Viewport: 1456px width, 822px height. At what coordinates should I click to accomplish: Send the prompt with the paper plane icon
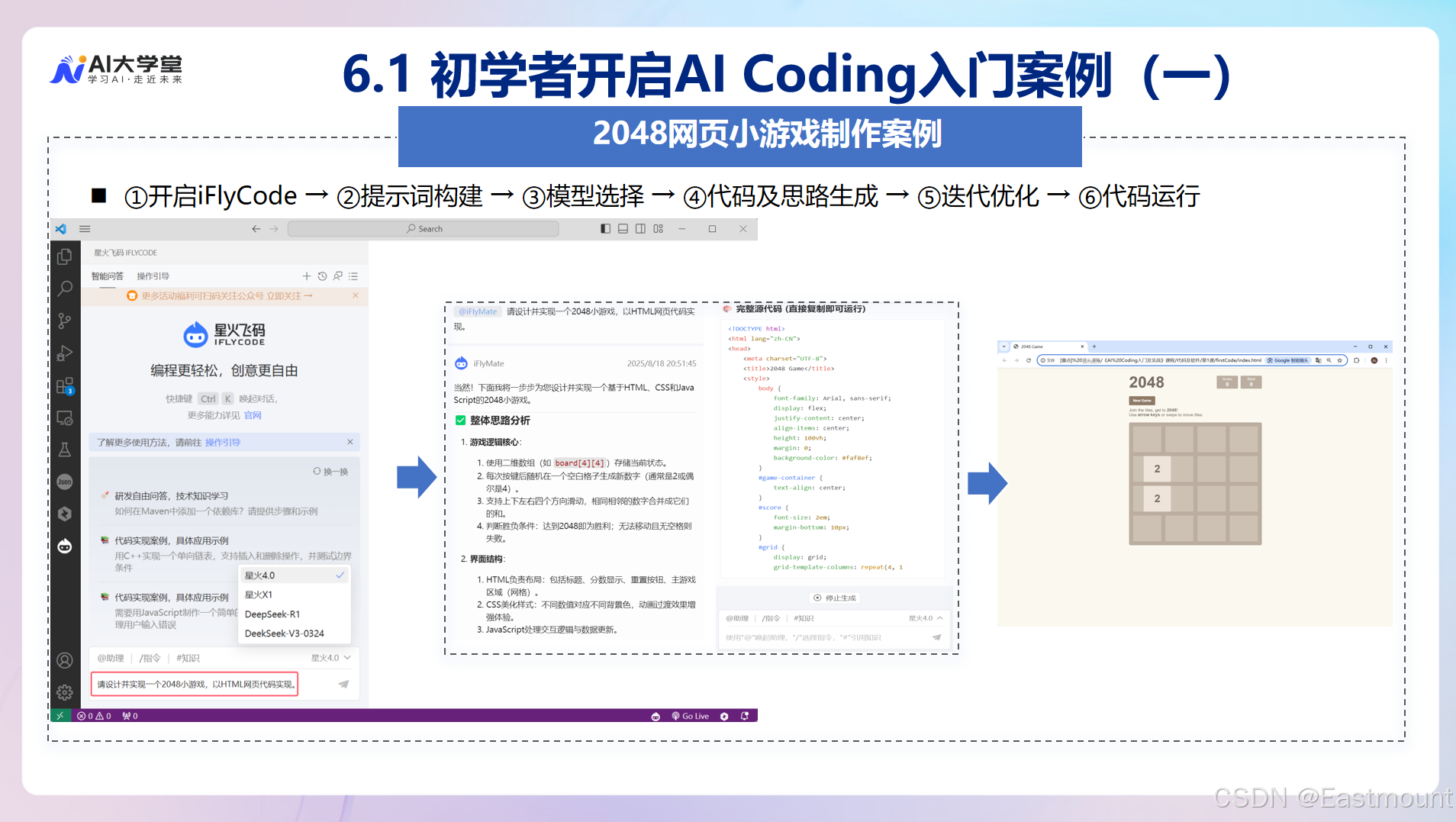pyautogui.click(x=344, y=684)
